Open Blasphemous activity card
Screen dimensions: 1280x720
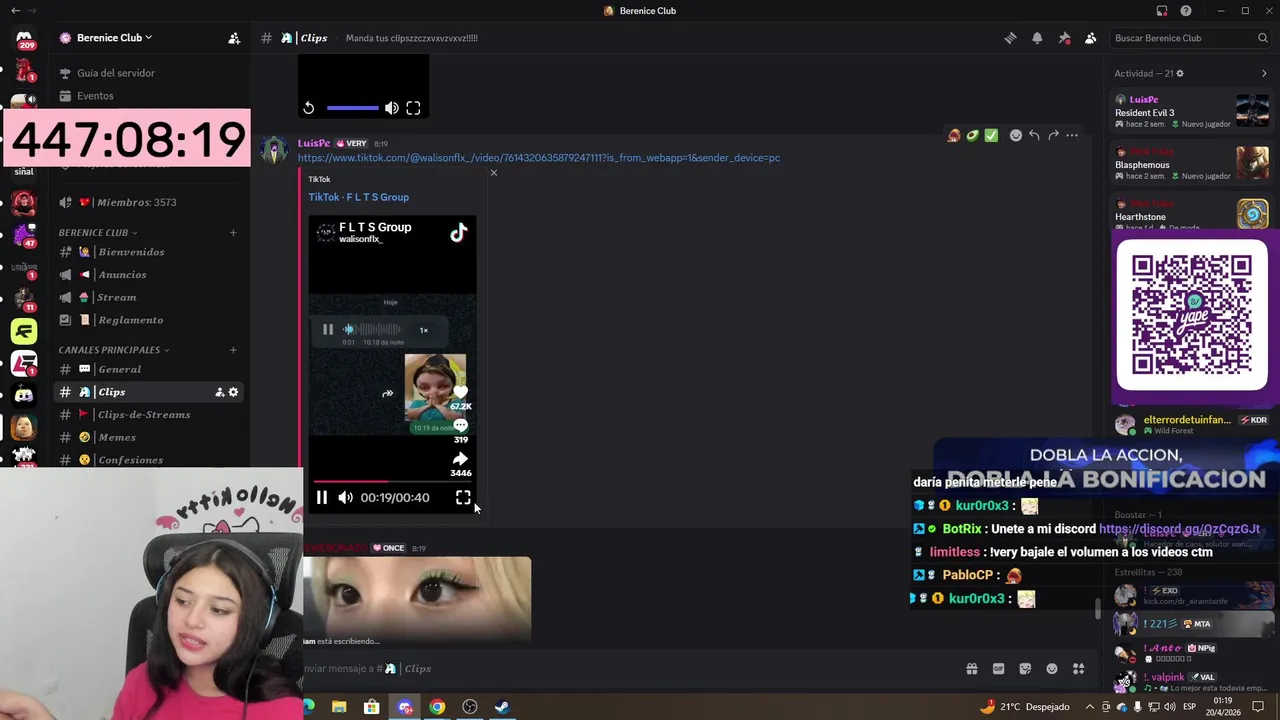click(1192, 164)
